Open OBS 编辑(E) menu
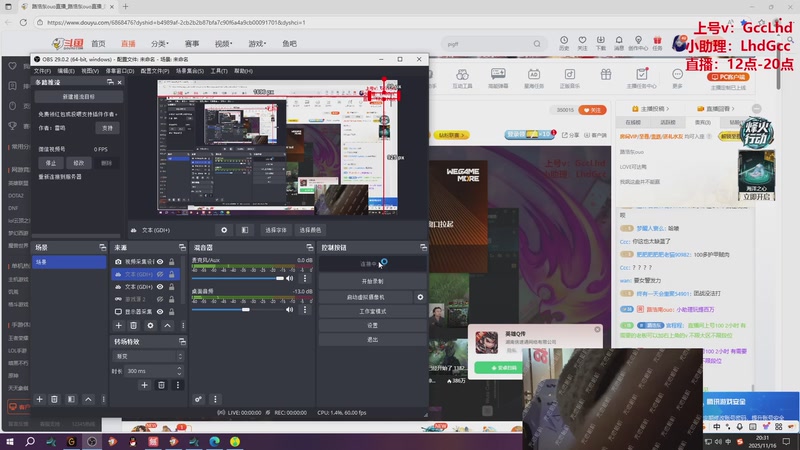800x450 pixels. 66,71
